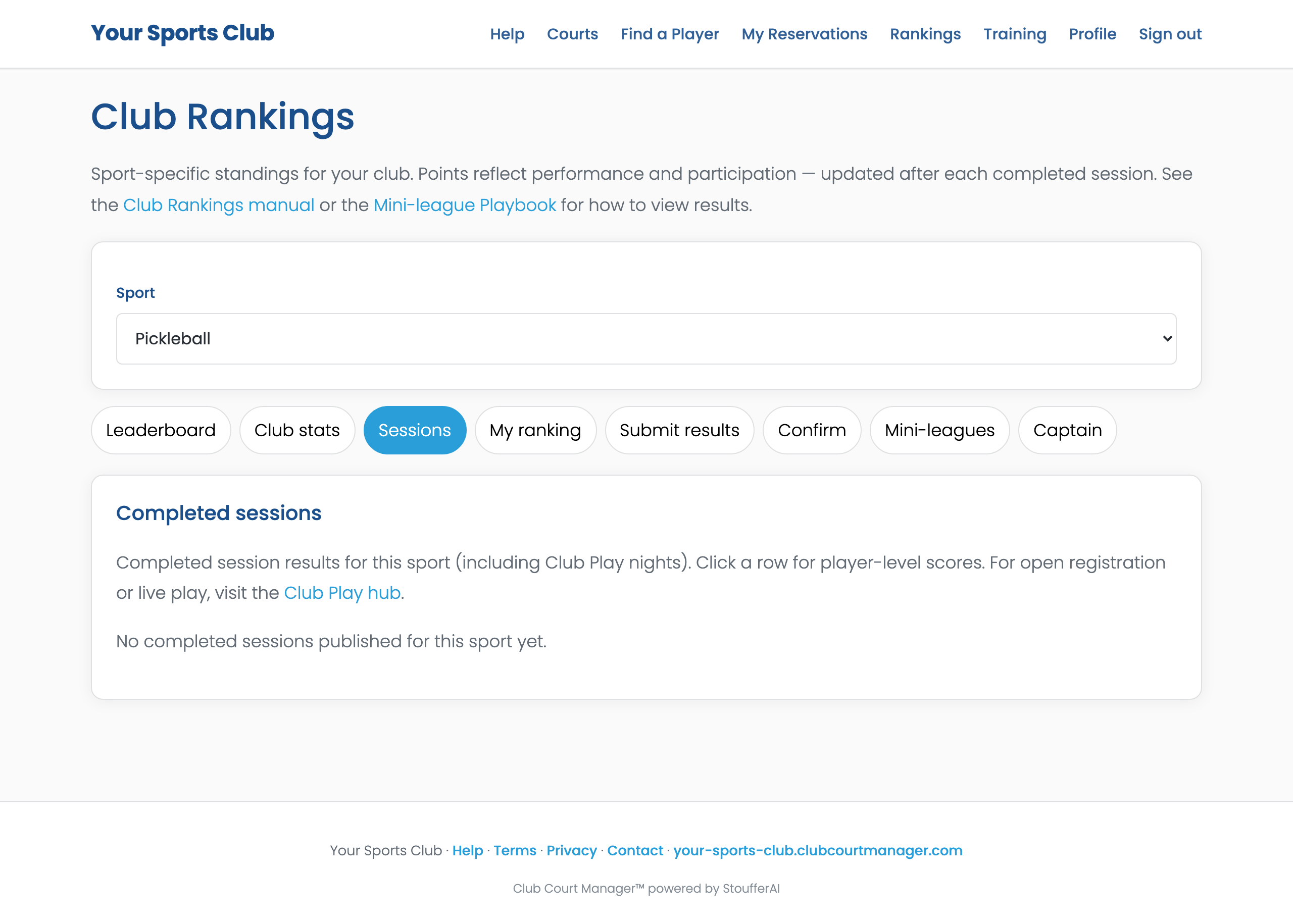Open the Your Sports Club home logo
This screenshot has width=1293, height=924.
pos(182,33)
